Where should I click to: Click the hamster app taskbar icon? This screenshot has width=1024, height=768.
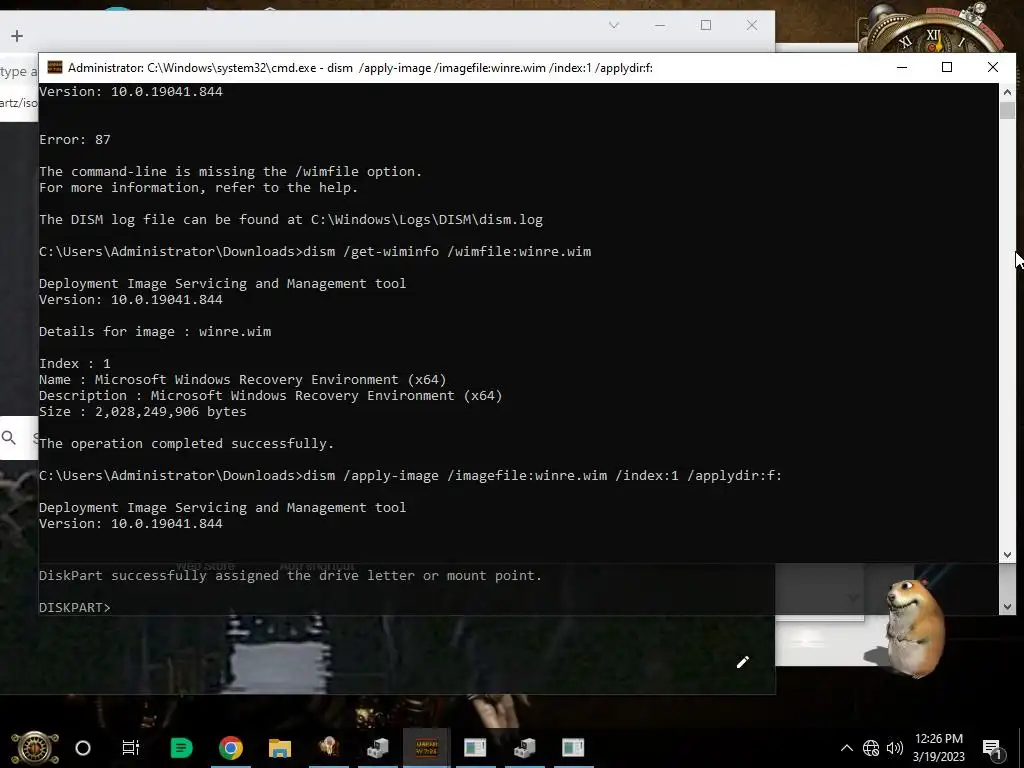pyautogui.click(x=328, y=748)
